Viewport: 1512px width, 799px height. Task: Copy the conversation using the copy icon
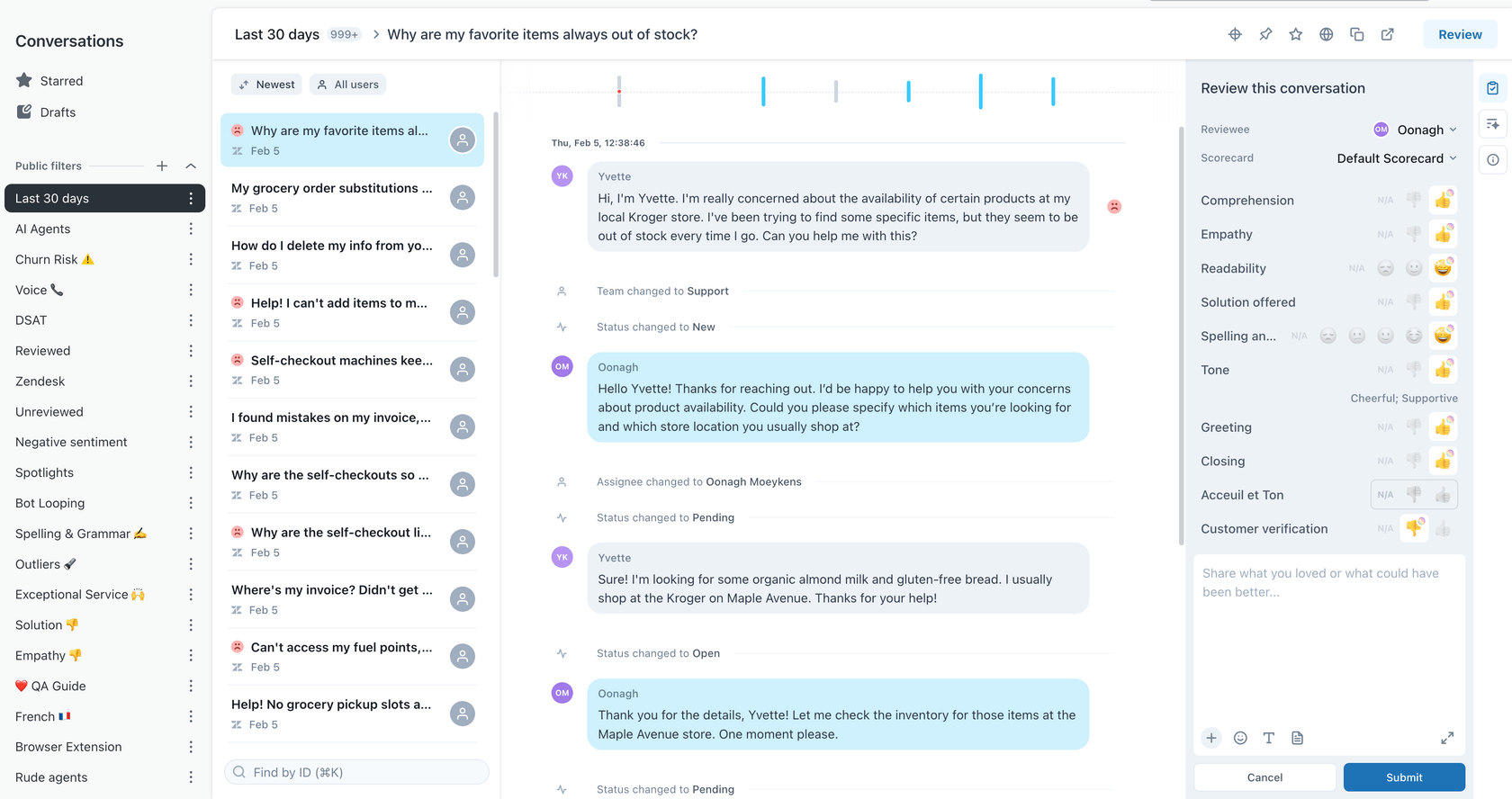pos(1357,33)
